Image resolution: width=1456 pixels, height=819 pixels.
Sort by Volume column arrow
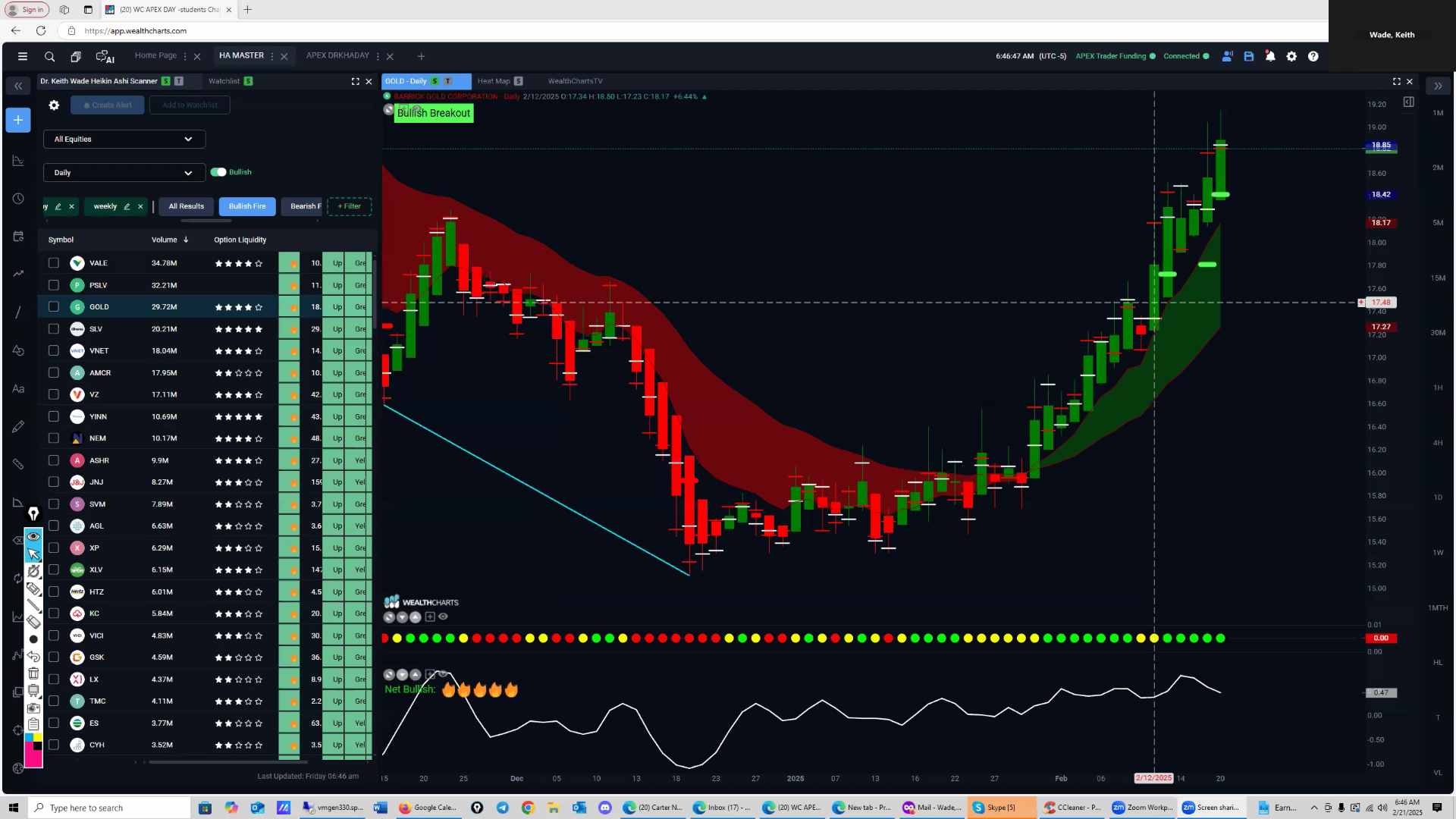tap(186, 240)
